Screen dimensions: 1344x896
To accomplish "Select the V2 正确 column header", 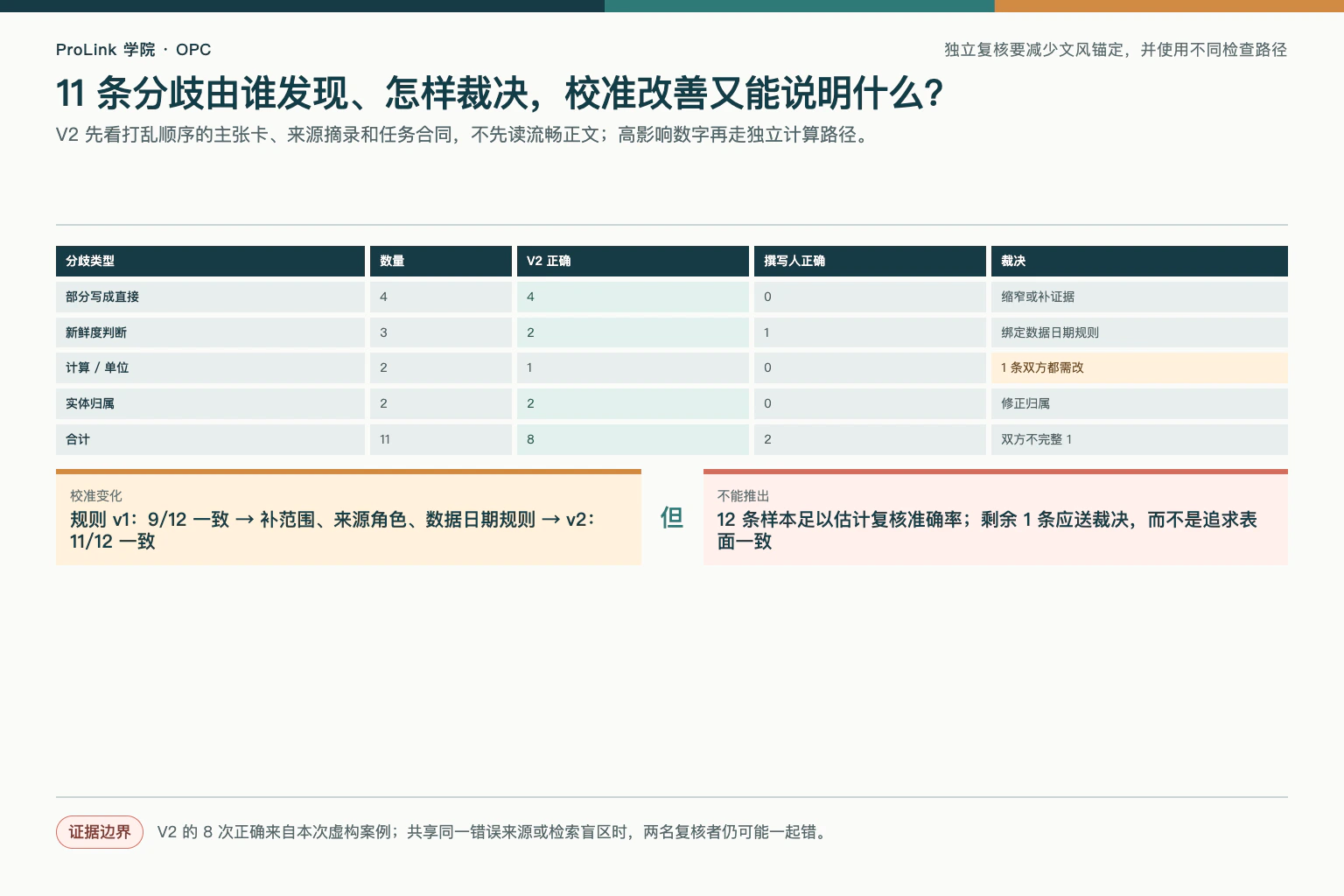I will click(633, 261).
